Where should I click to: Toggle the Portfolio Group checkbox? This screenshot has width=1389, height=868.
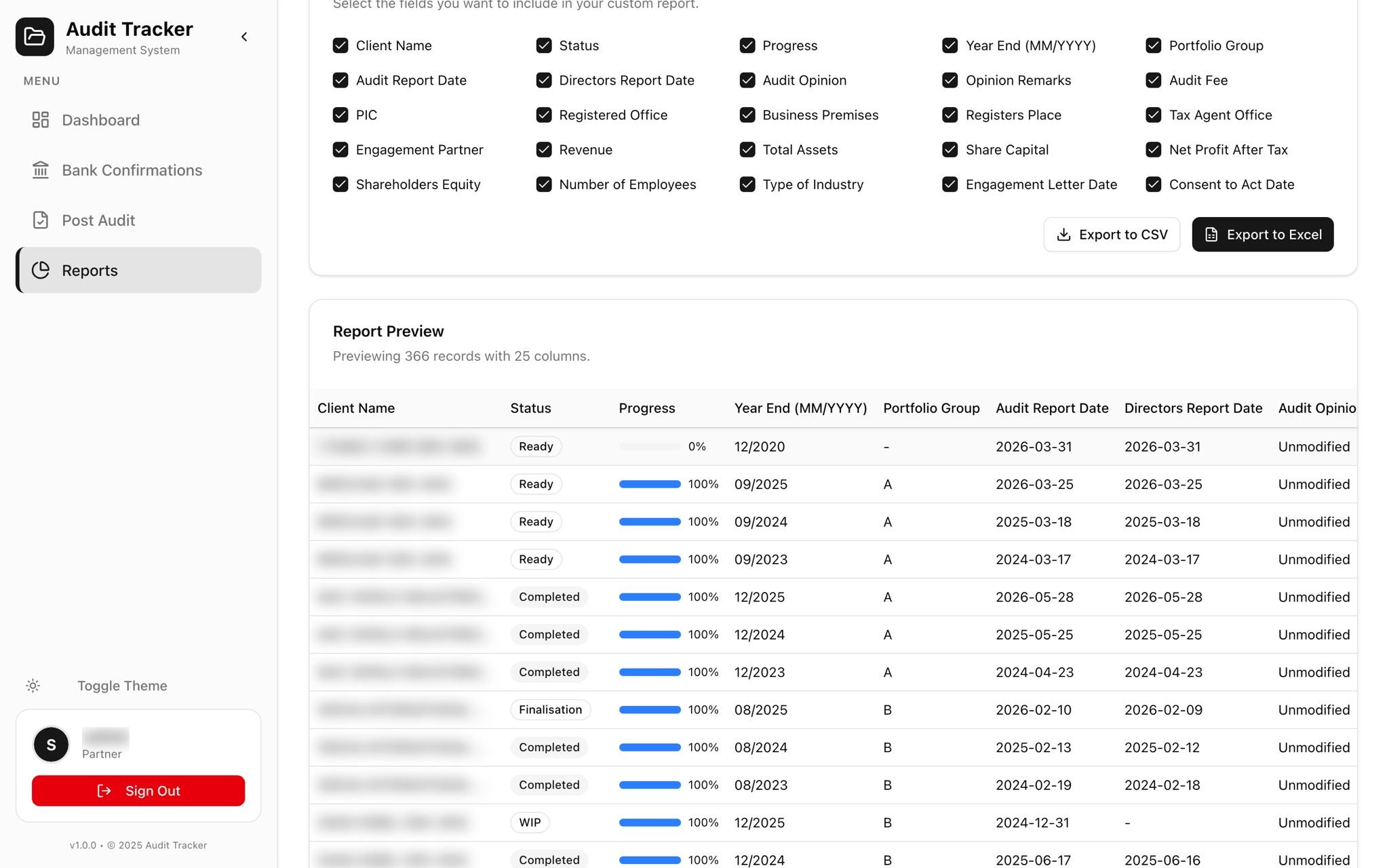coord(1154,45)
